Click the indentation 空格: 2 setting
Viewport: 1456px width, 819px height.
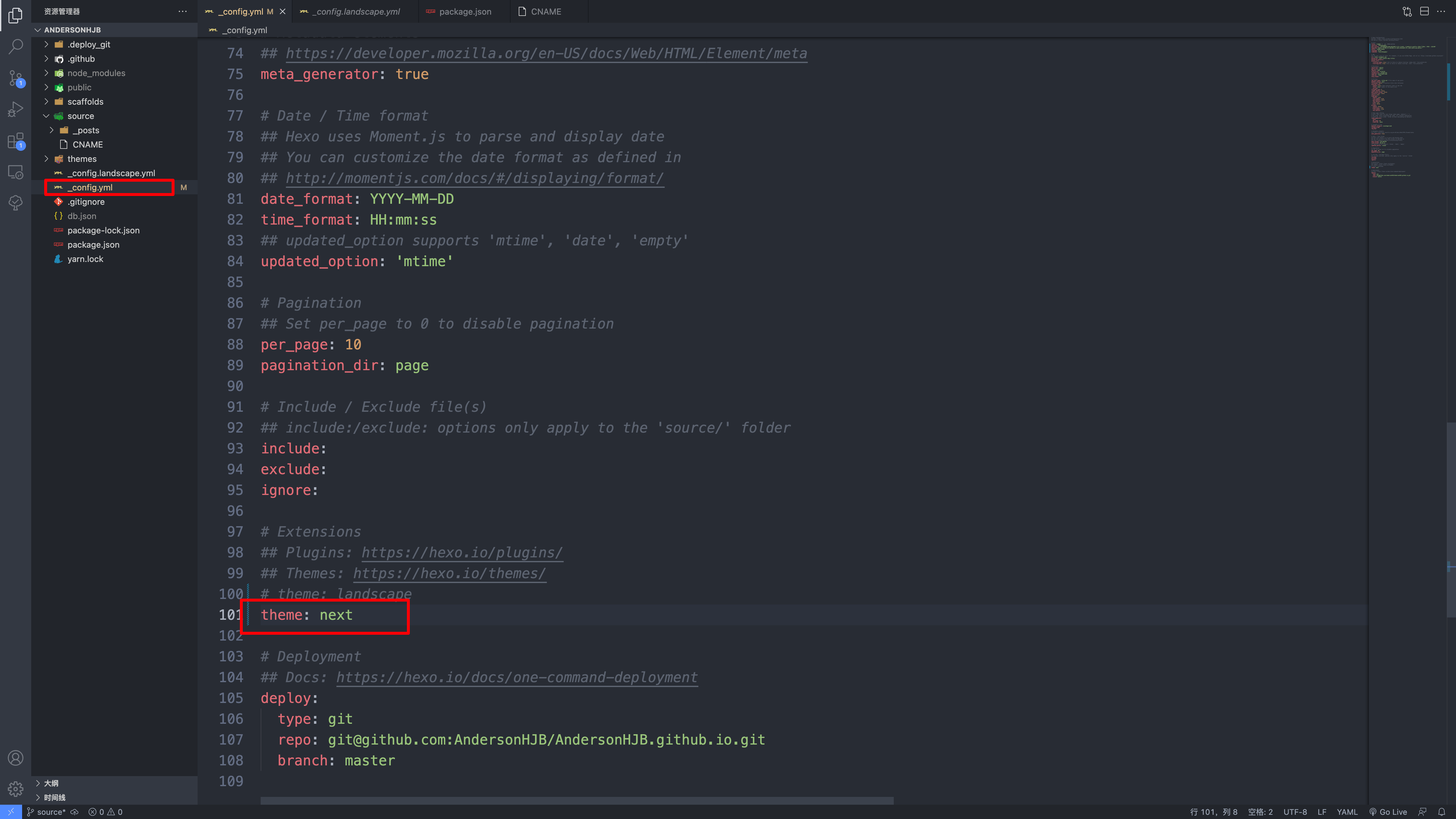click(1260, 812)
